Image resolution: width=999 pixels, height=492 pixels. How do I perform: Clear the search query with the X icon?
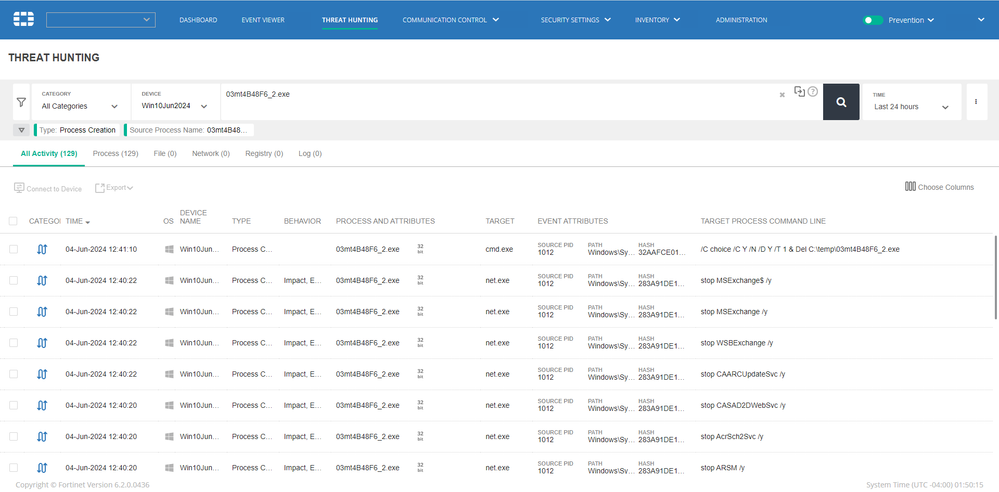click(782, 95)
